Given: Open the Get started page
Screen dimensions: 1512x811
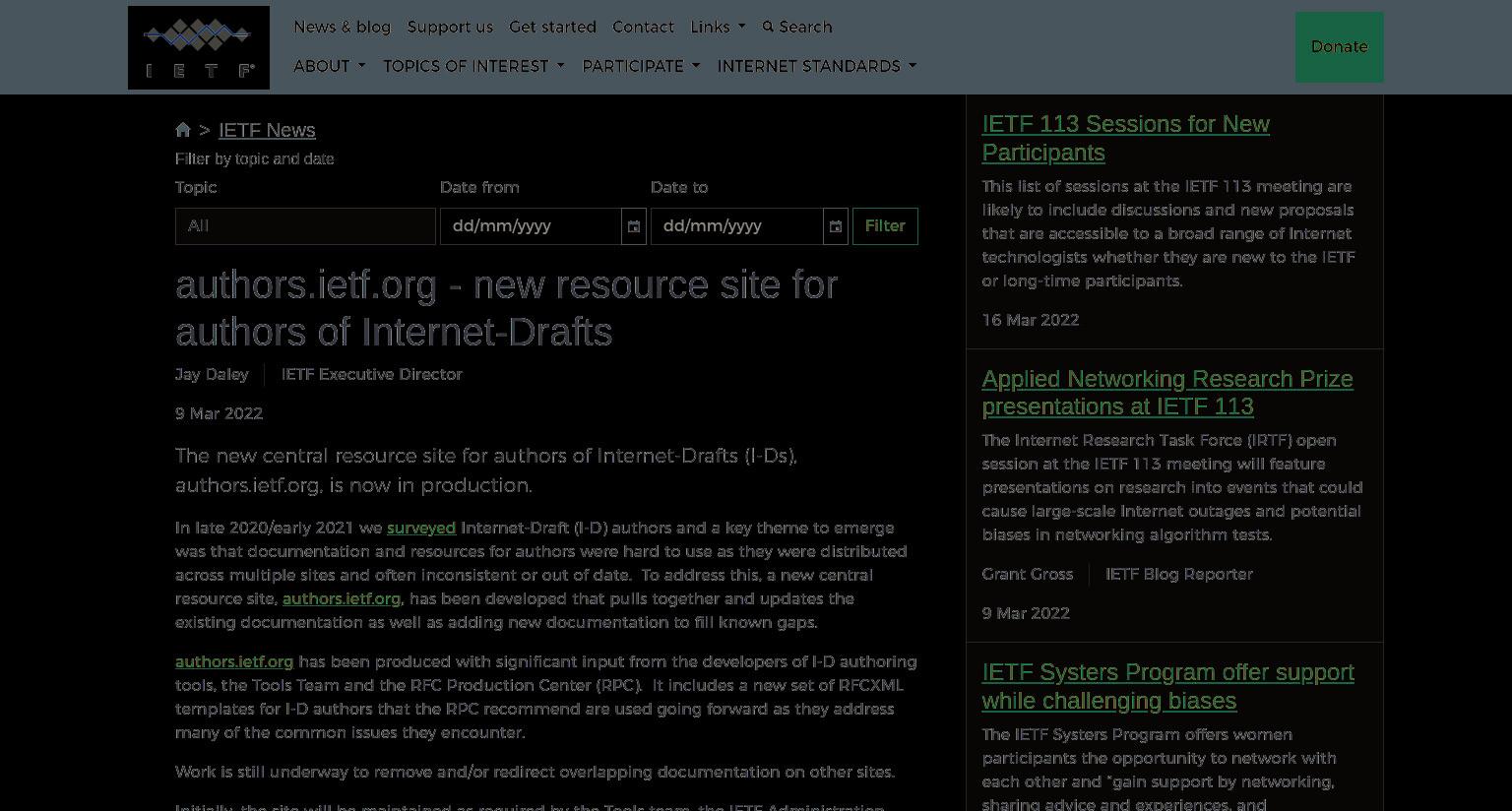Looking at the screenshot, I should coord(552,27).
